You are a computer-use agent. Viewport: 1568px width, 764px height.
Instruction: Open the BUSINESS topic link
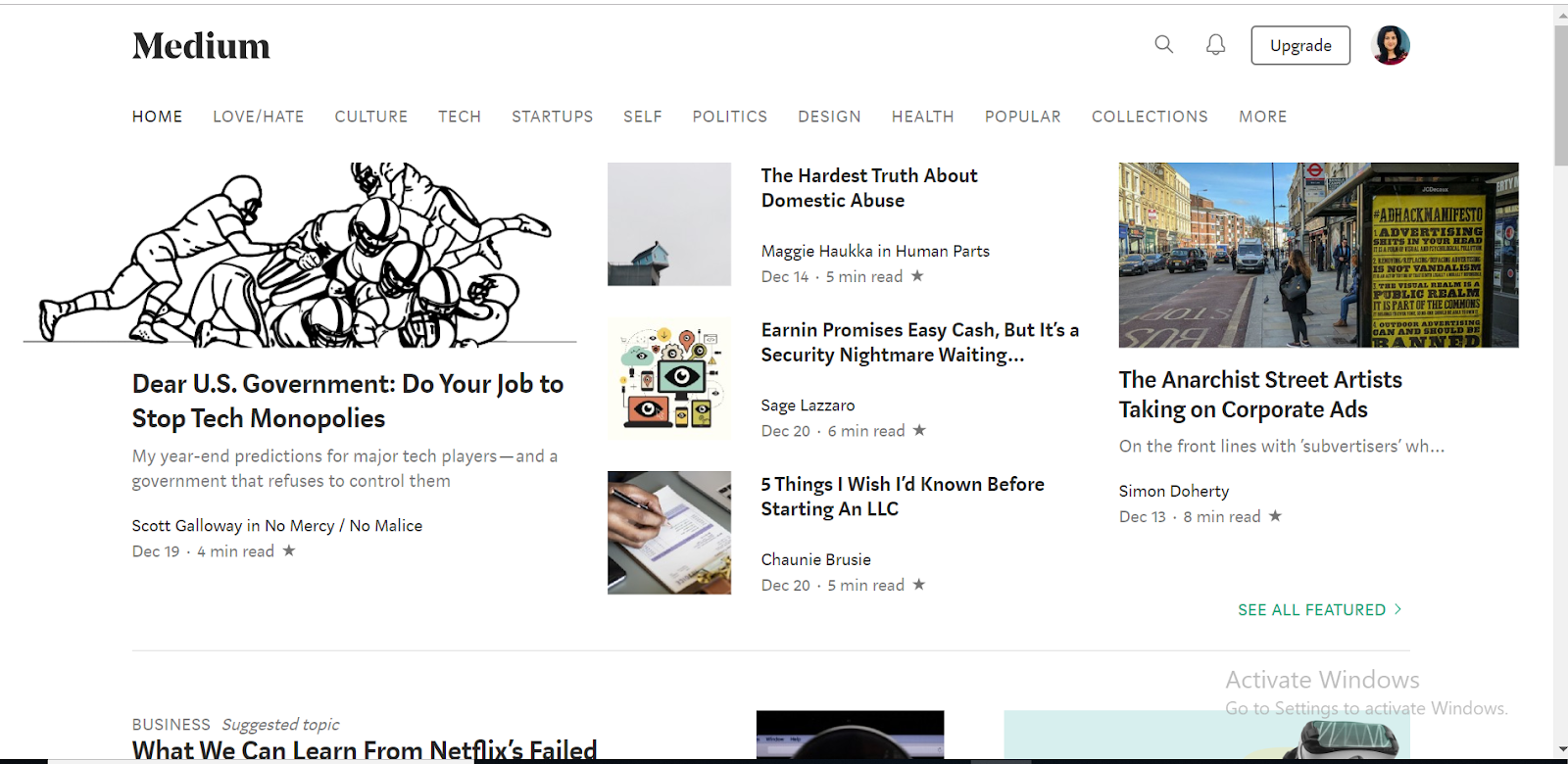(x=171, y=725)
